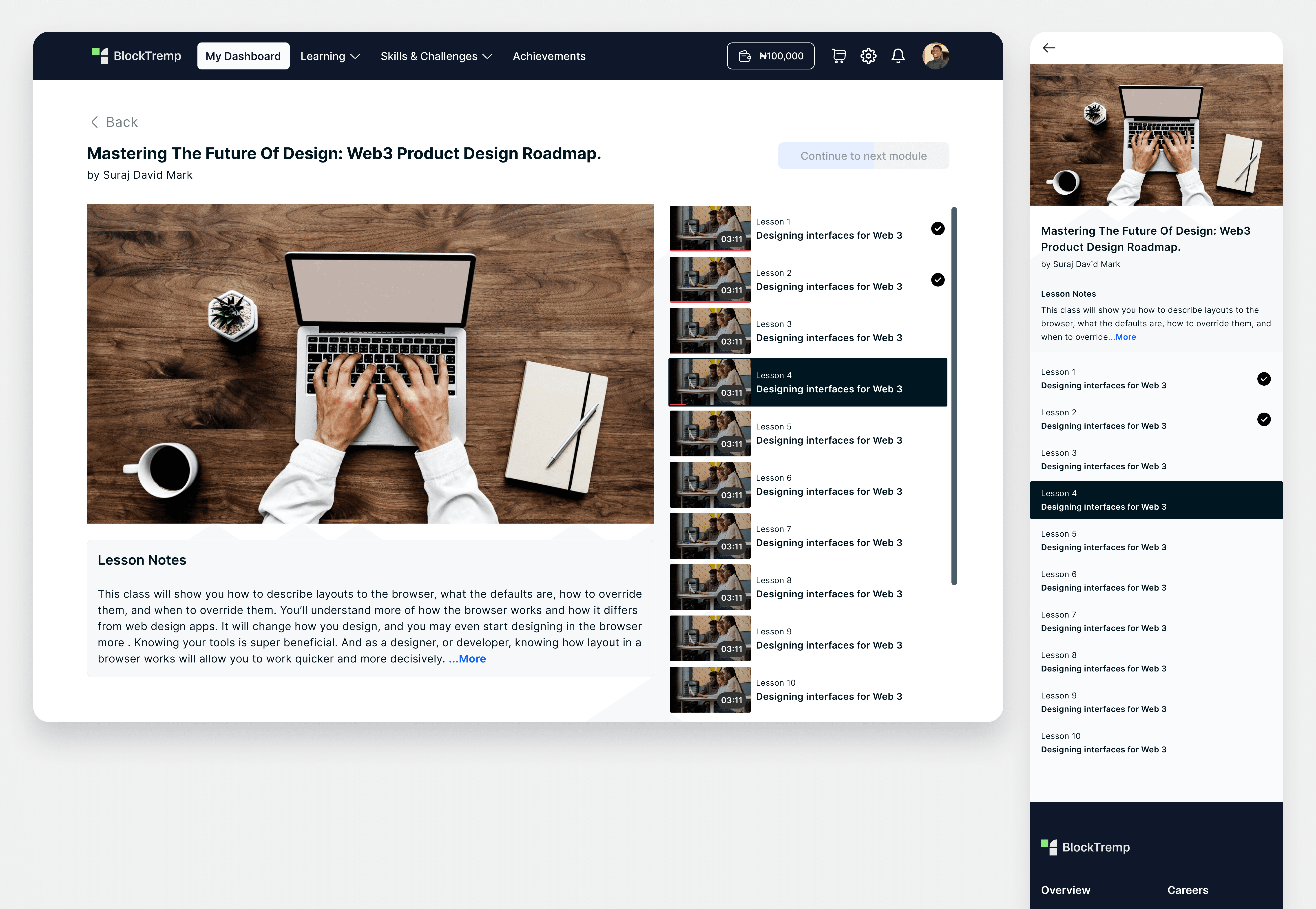Open the shopping cart
This screenshot has width=1316, height=909.
pos(838,56)
